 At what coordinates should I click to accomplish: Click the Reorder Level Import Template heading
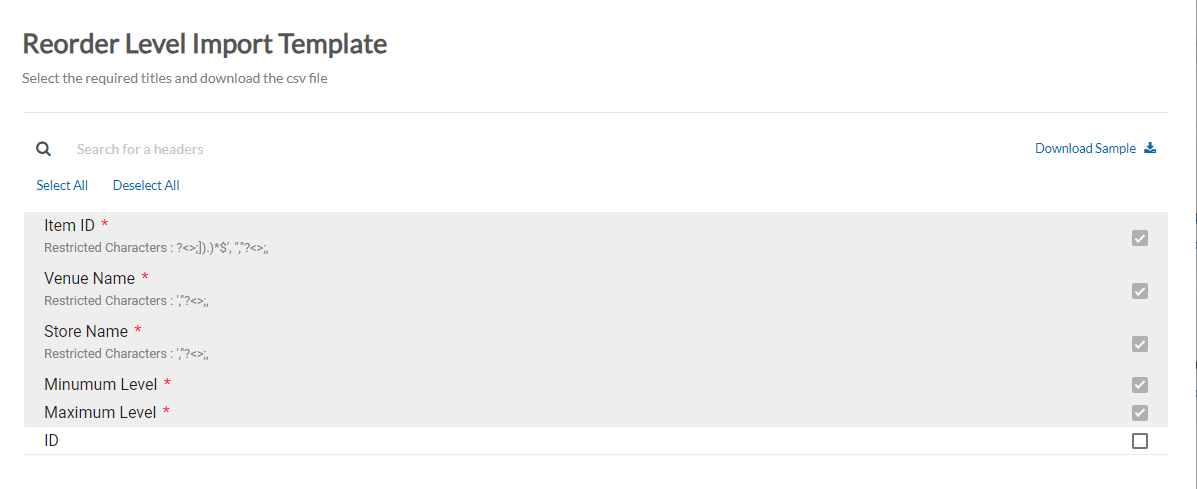pyautogui.click(x=204, y=44)
